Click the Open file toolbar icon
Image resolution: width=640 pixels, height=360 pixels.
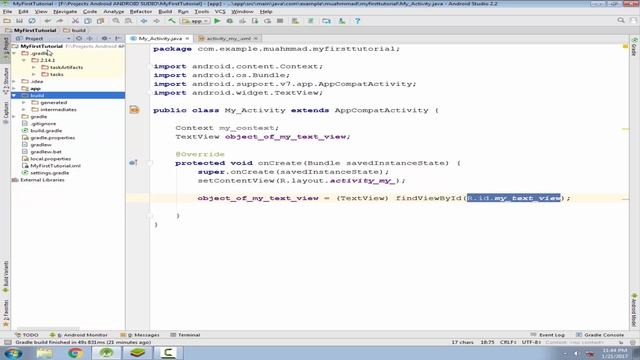[x=7, y=21]
